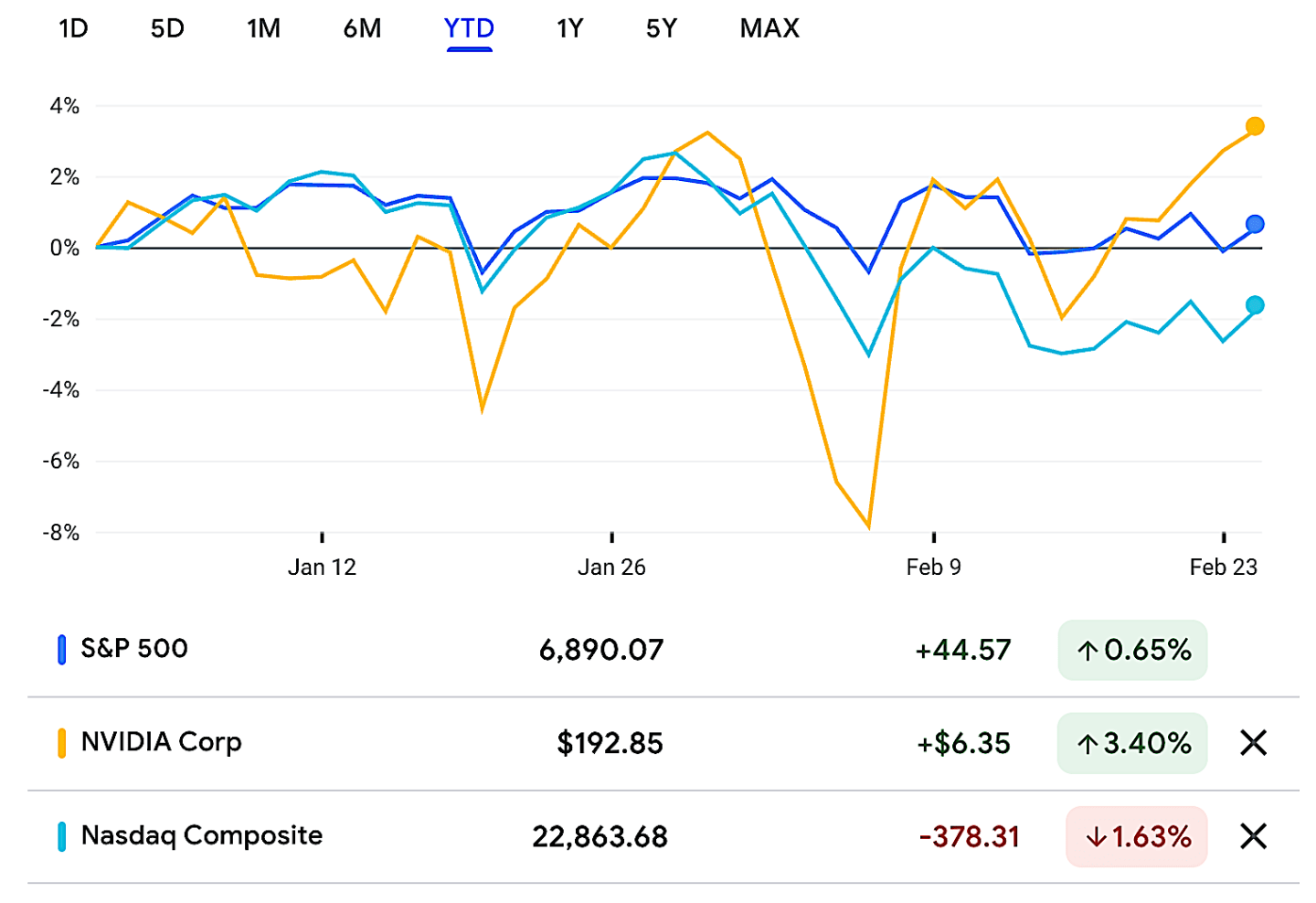Choose the 6M time range
Screen dimensions: 1316x903
(362, 29)
